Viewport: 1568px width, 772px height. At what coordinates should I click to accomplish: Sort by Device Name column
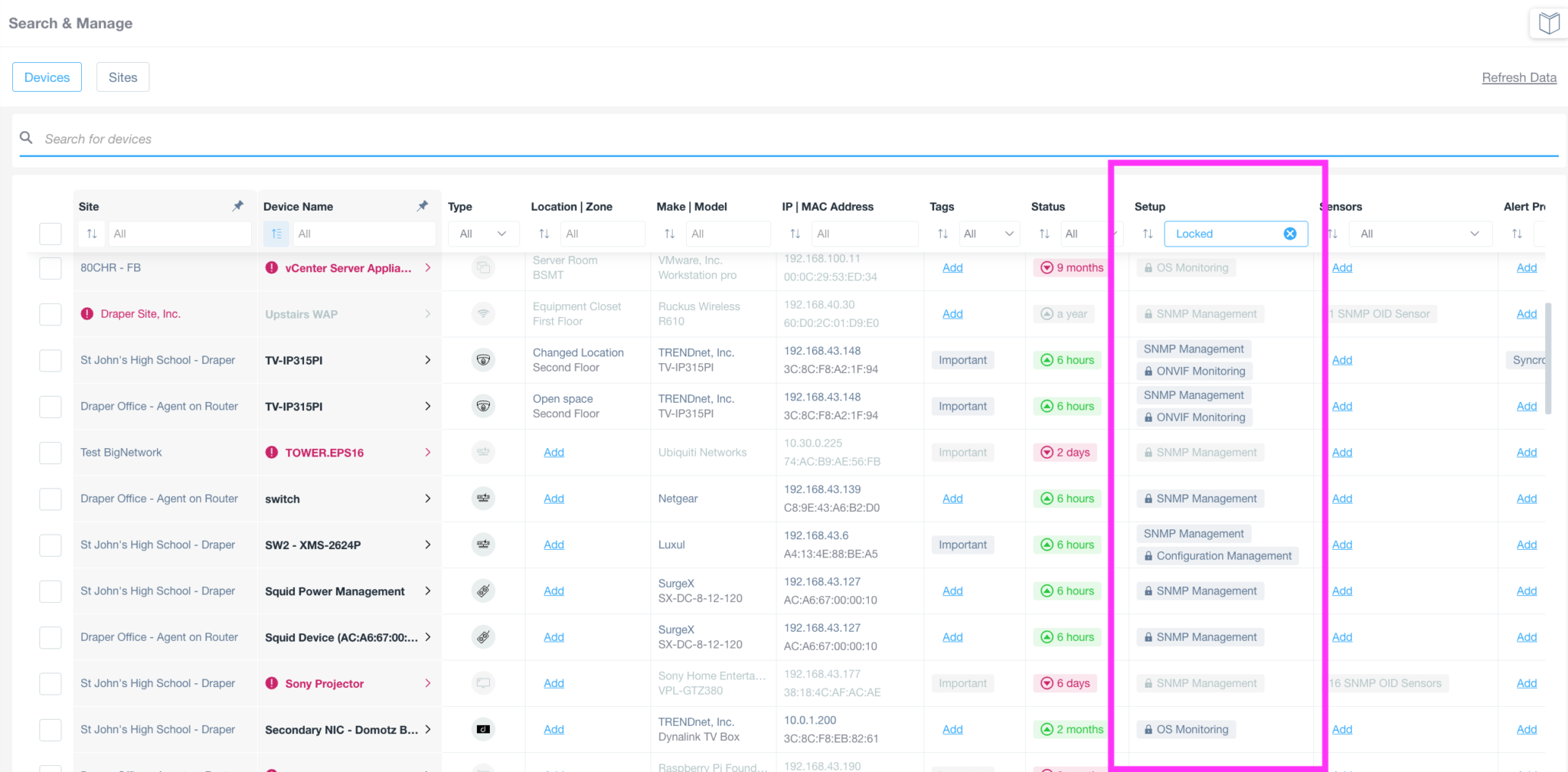coord(276,234)
